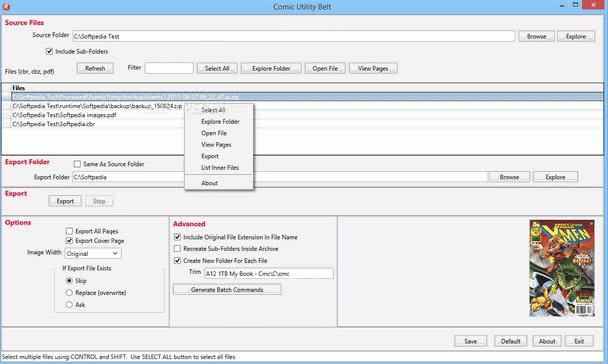Screen dimensions: 608x364
Task: Click the Source Folder Explore button
Action: tap(576, 36)
